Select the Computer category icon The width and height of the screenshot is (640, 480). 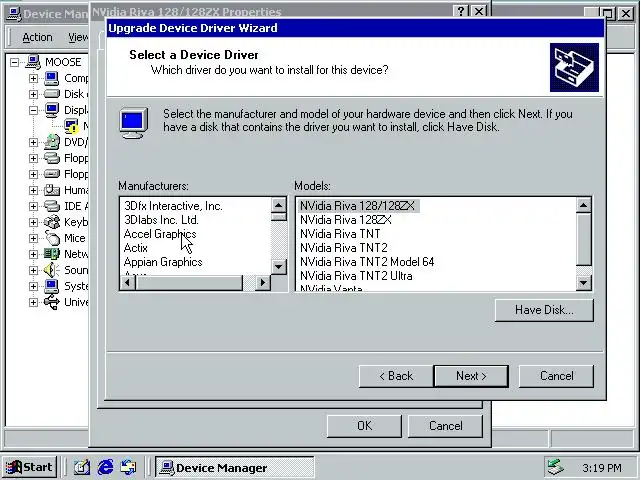51,78
